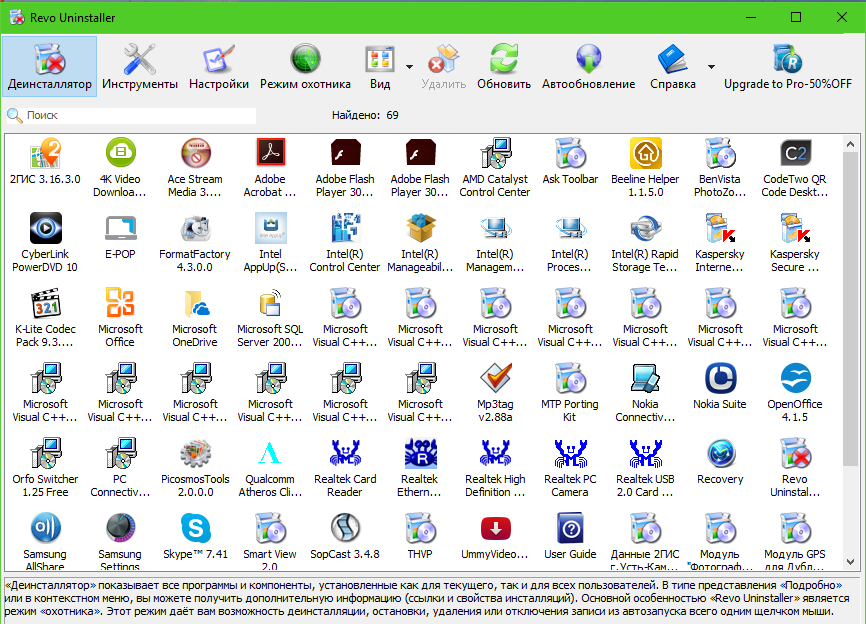Select AMD Catalyst Control Center icon

tap(495, 153)
